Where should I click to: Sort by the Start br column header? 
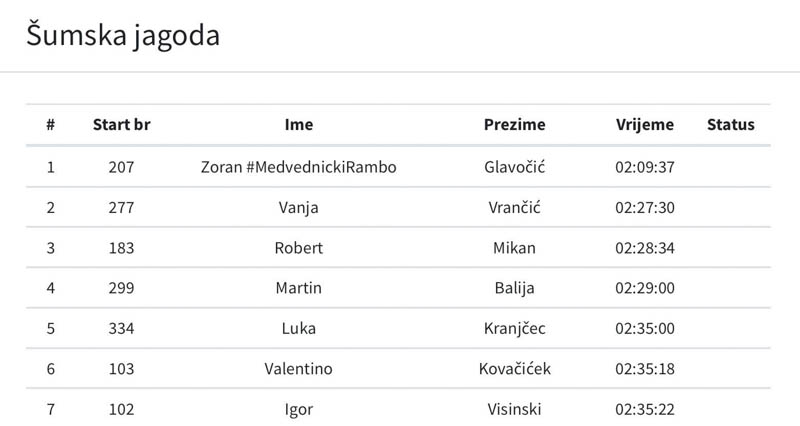click(x=121, y=125)
